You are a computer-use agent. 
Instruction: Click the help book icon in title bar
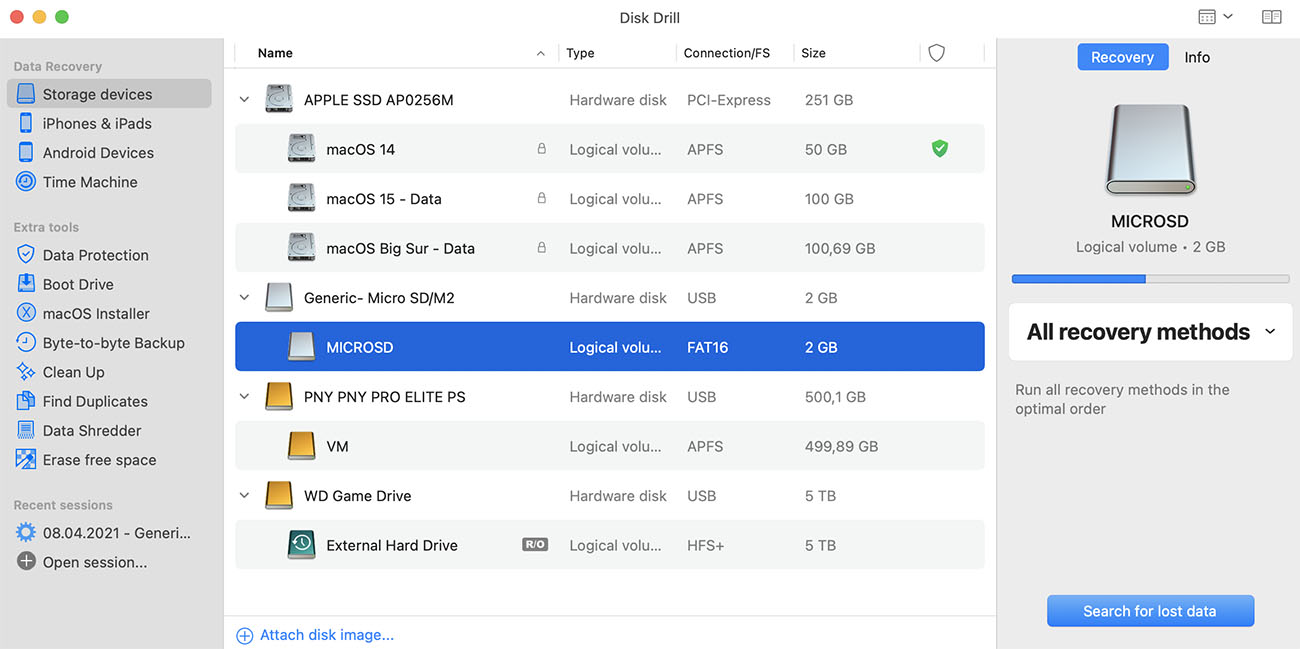[1271, 17]
